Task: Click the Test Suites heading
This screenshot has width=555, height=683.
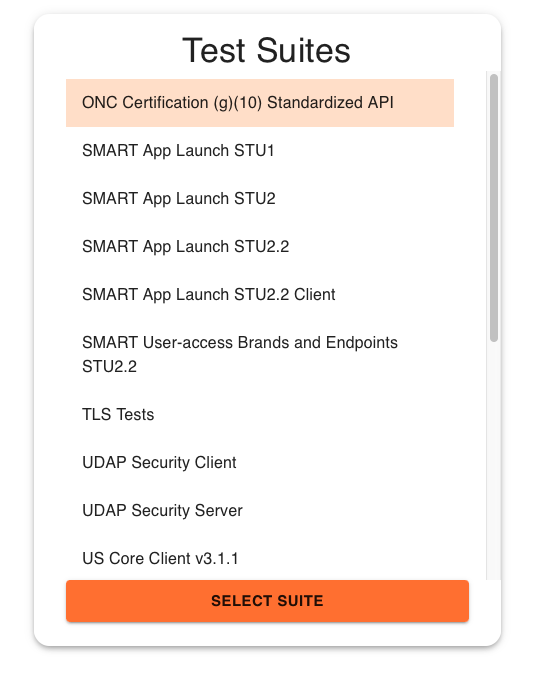Action: (x=266, y=51)
